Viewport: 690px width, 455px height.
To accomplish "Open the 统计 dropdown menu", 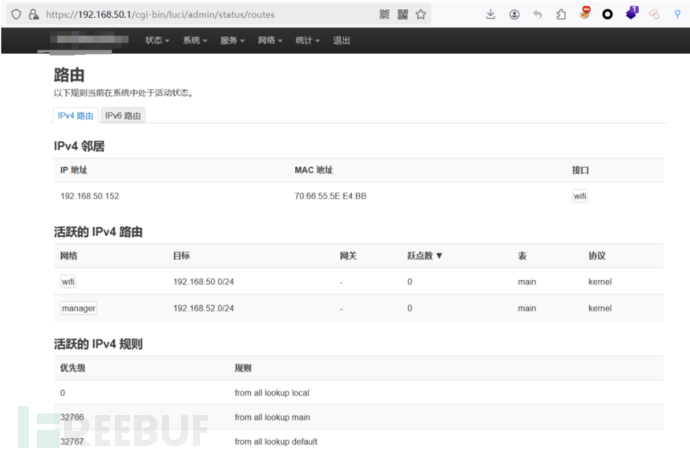I will [x=308, y=40].
